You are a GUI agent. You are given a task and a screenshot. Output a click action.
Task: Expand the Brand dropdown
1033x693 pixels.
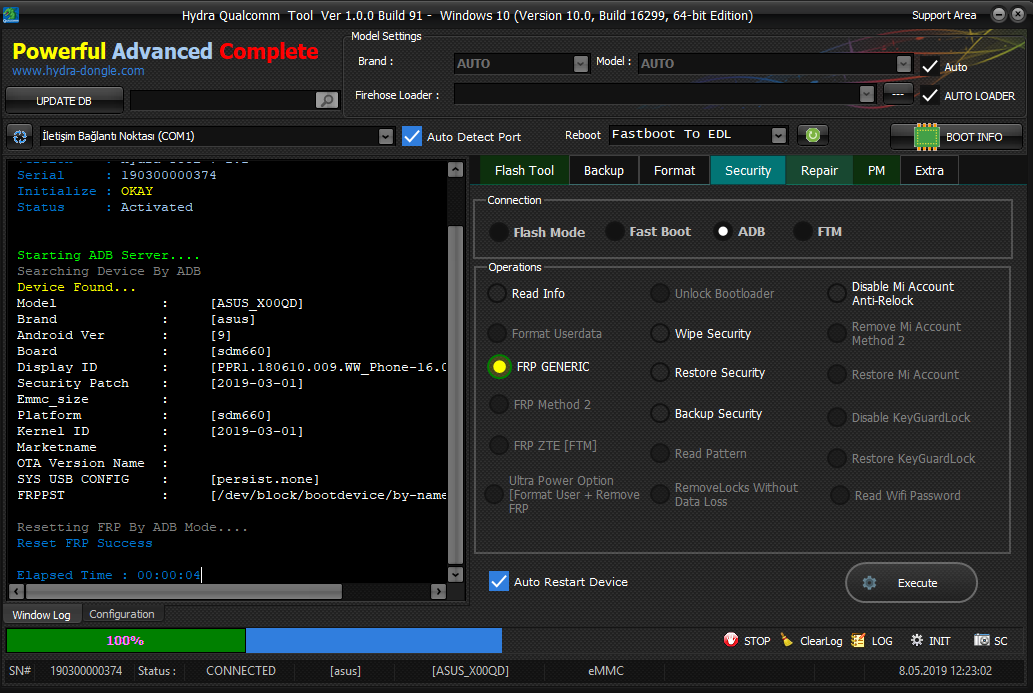point(580,63)
